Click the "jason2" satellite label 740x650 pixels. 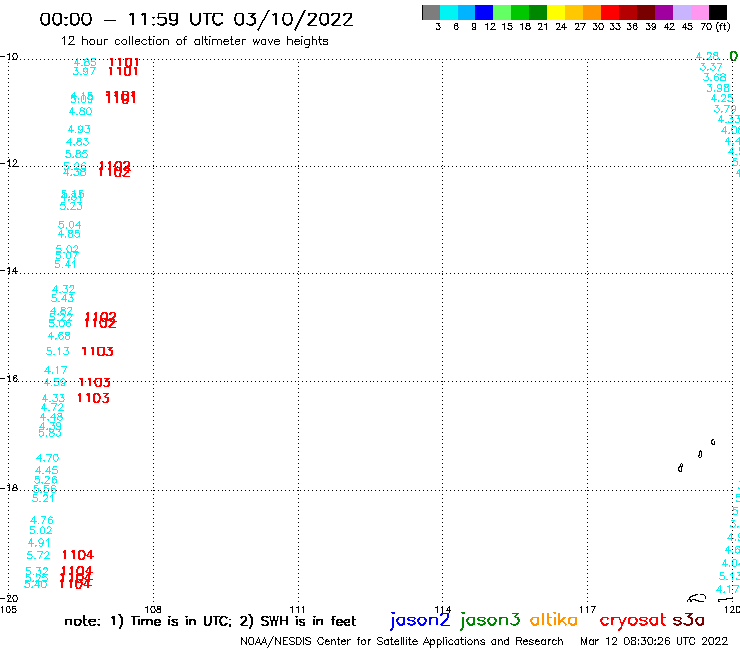click(x=420, y=620)
